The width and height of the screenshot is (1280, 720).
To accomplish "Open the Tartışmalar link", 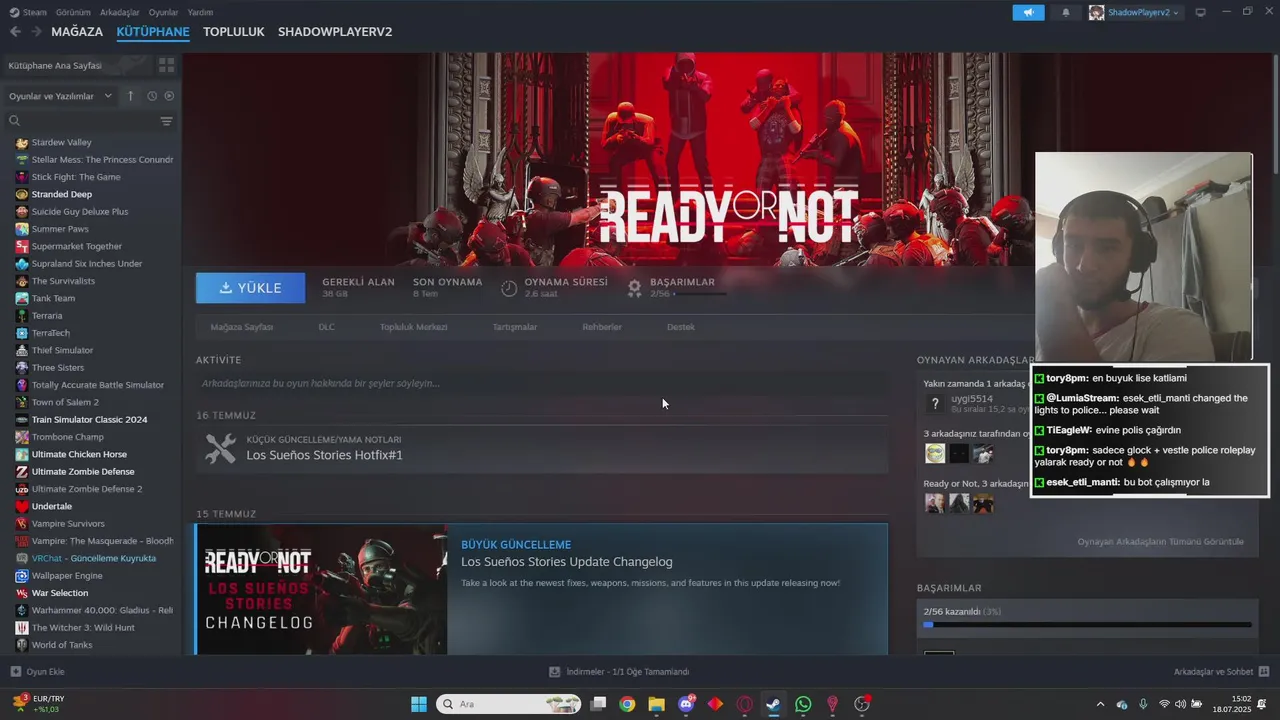I will (515, 327).
